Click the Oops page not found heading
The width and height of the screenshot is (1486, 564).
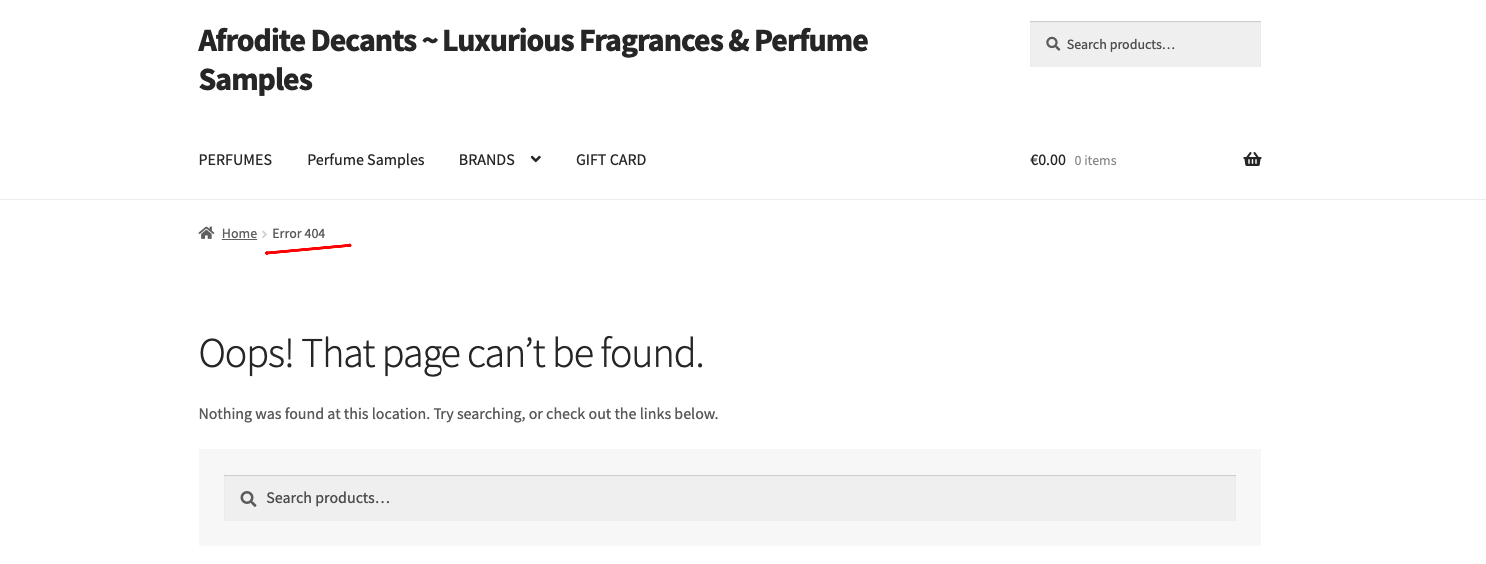(x=451, y=354)
